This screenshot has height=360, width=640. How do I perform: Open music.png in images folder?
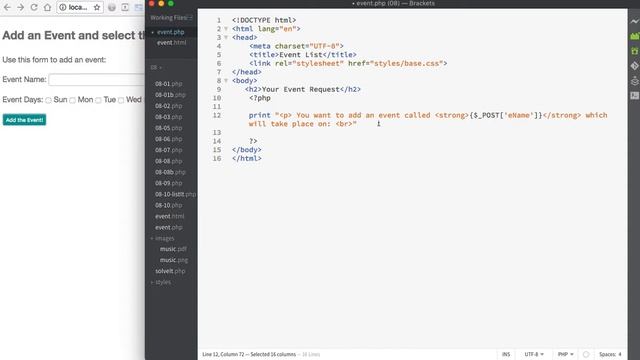174,260
